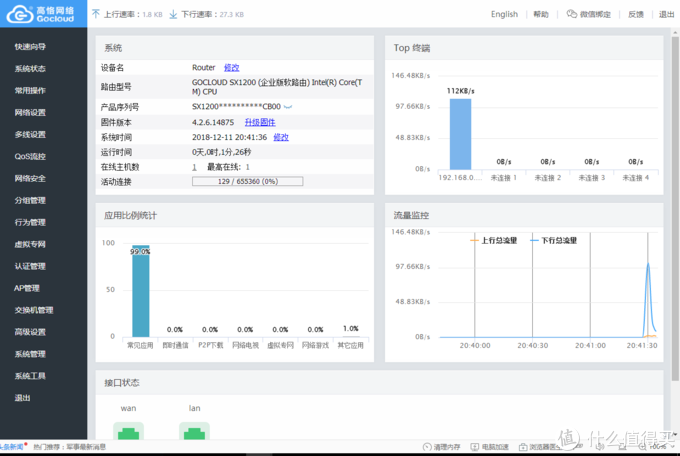
Task: Click the WeChat binding icon
Action: (572, 14)
